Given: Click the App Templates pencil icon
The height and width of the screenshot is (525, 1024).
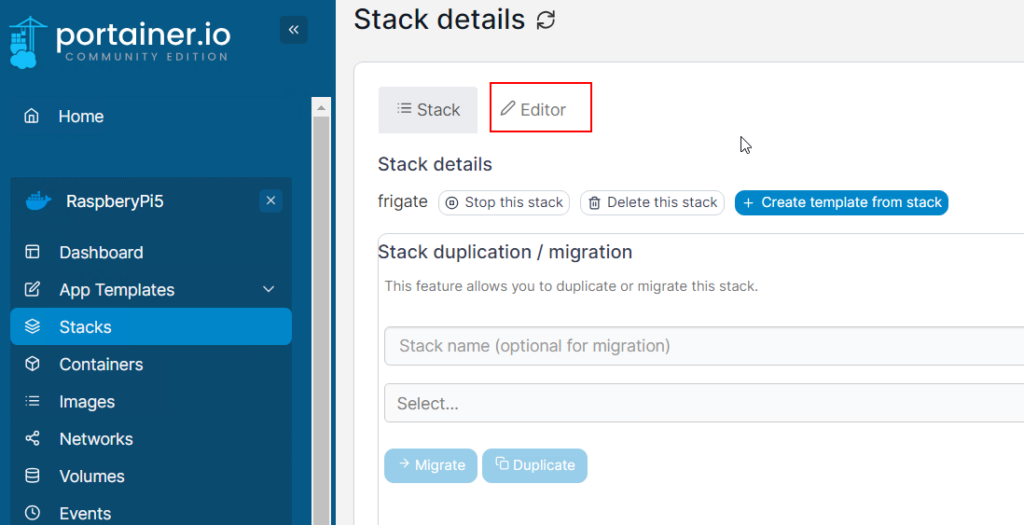Looking at the screenshot, I should [x=32, y=289].
